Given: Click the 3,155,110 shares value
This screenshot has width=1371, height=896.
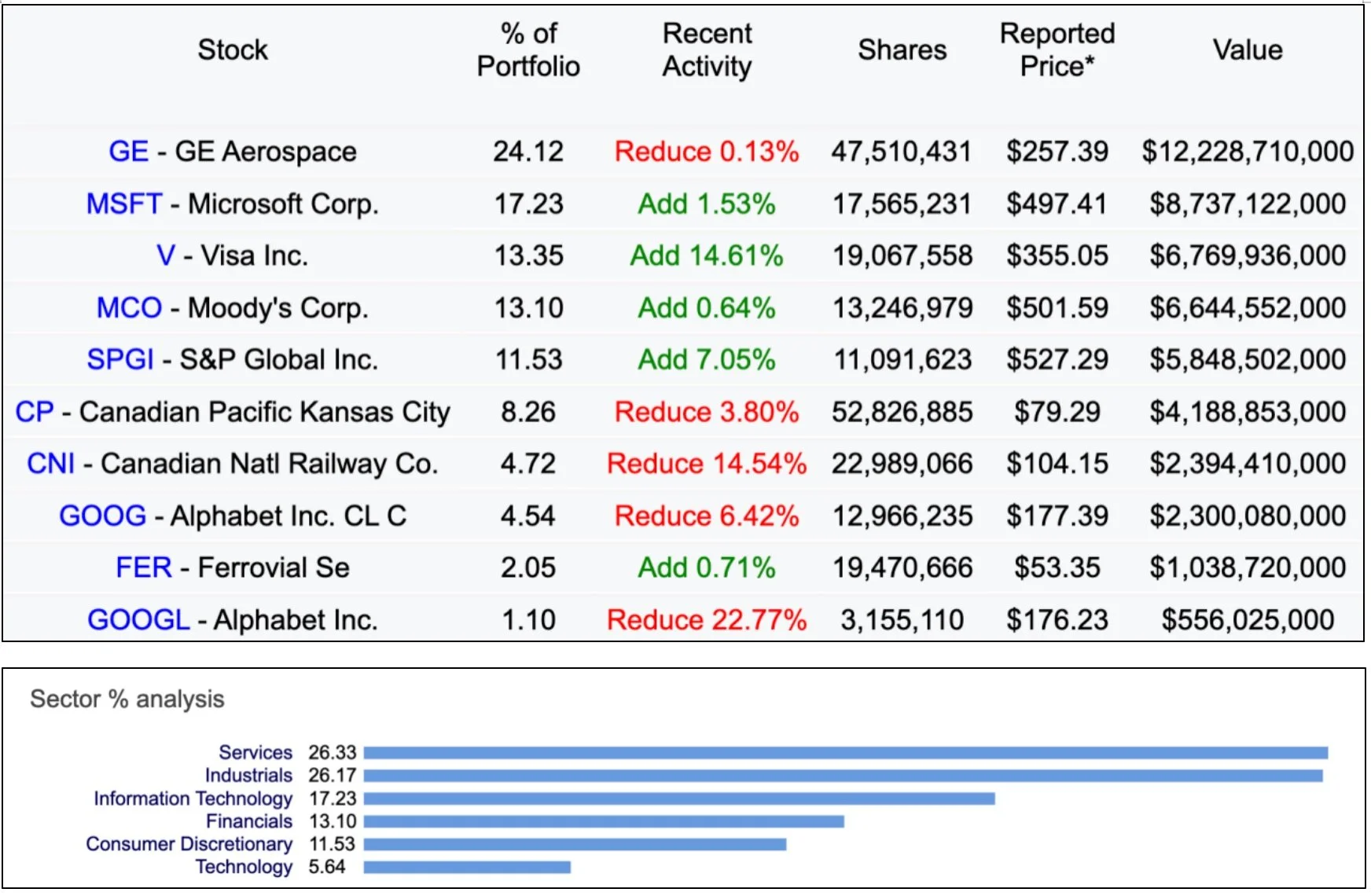Looking at the screenshot, I should click(x=902, y=619).
